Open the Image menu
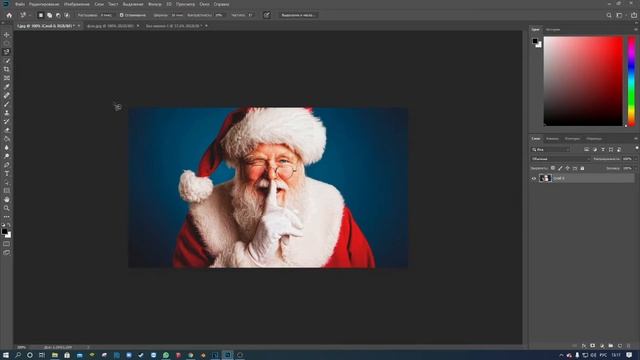640x360 pixels. (77, 4)
